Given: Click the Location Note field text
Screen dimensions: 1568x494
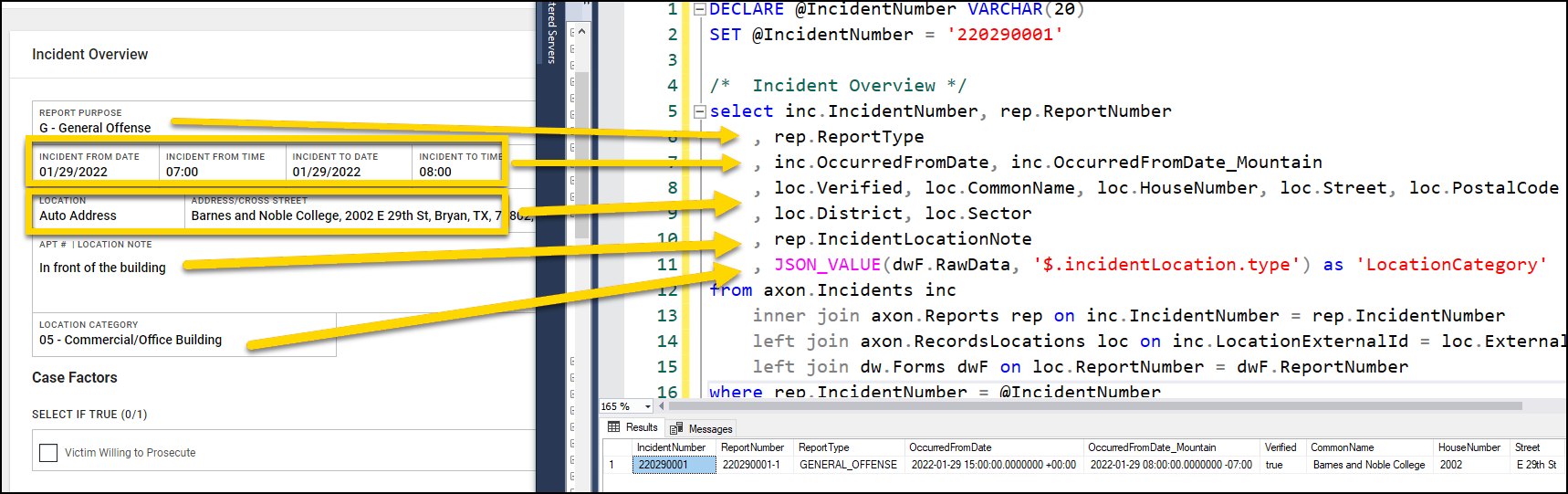Looking at the screenshot, I should [x=102, y=268].
